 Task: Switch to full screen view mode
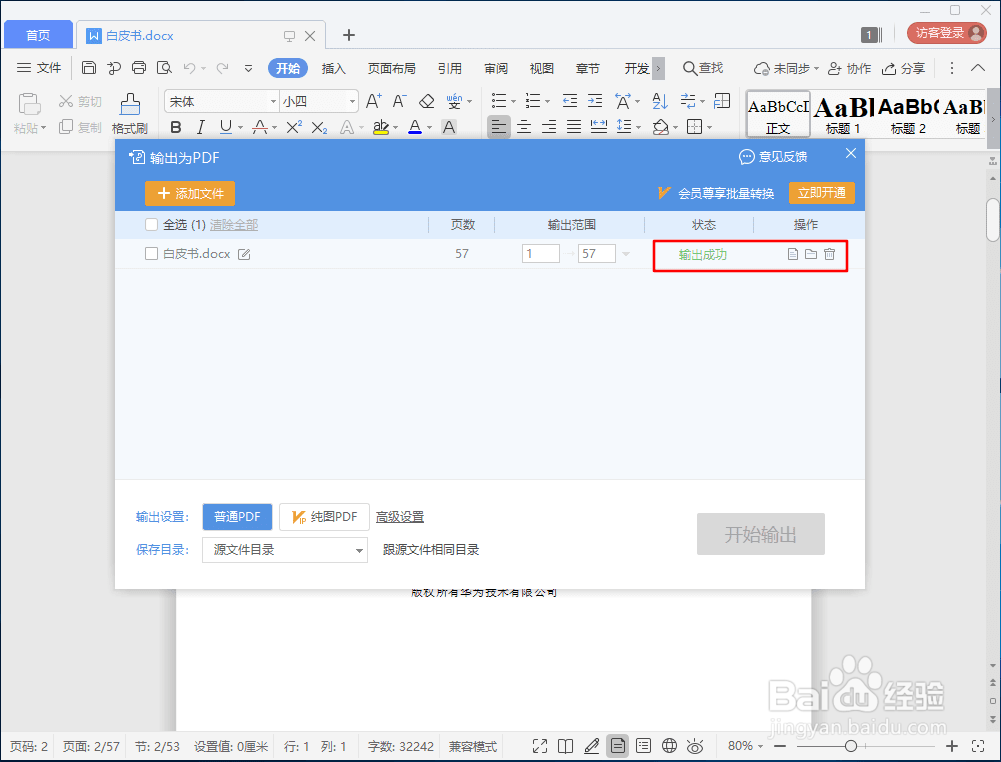pyautogui.click(x=540, y=746)
